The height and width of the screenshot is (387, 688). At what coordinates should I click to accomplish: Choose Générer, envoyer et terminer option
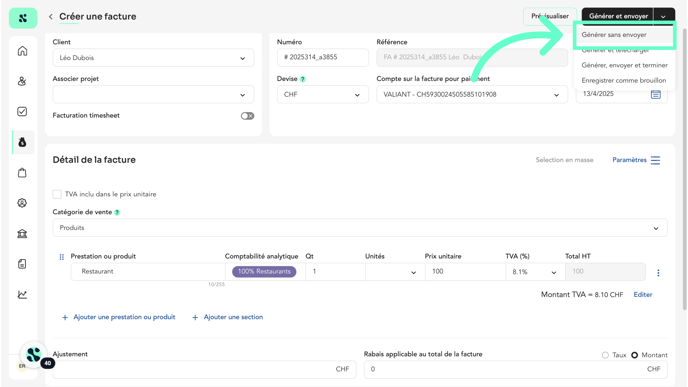pos(624,65)
